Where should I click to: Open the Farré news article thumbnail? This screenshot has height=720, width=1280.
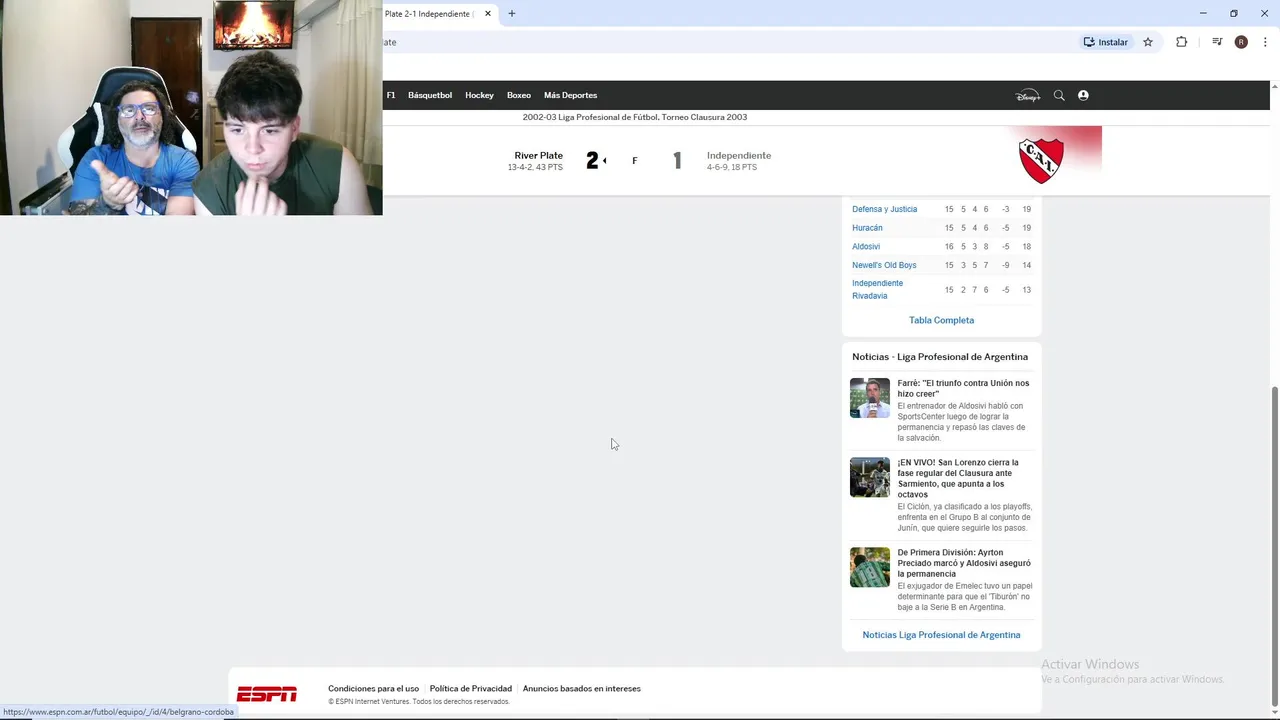click(869, 398)
